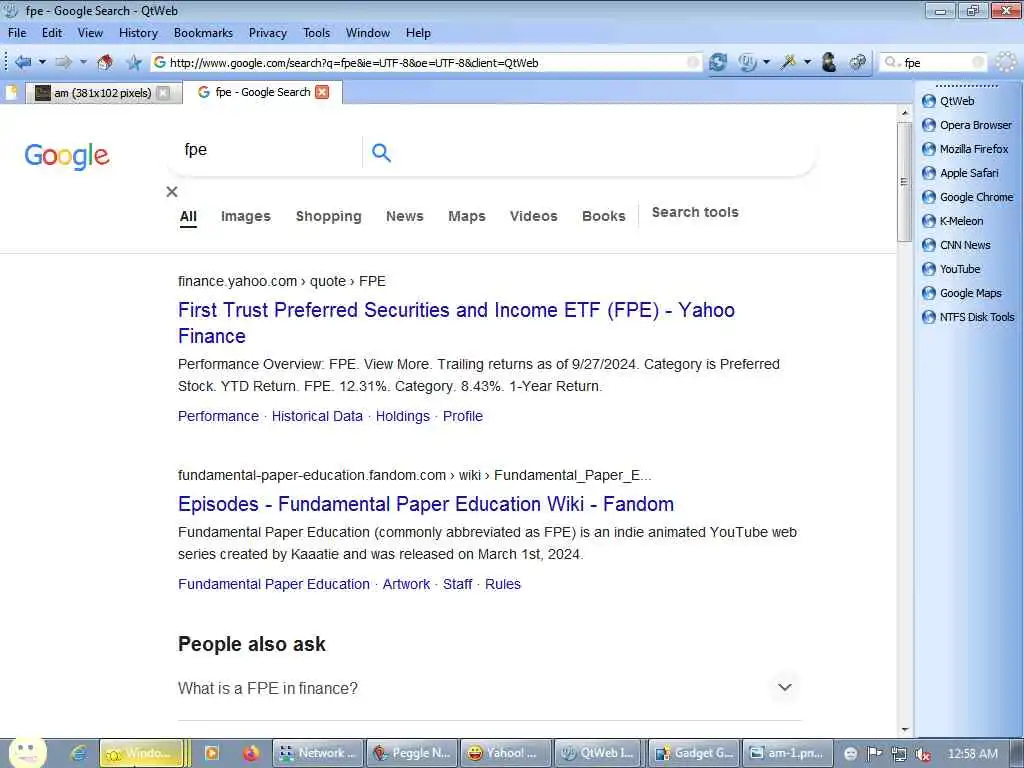
Task: Open the Holdings sublink
Action: click(x=403, y=416)
